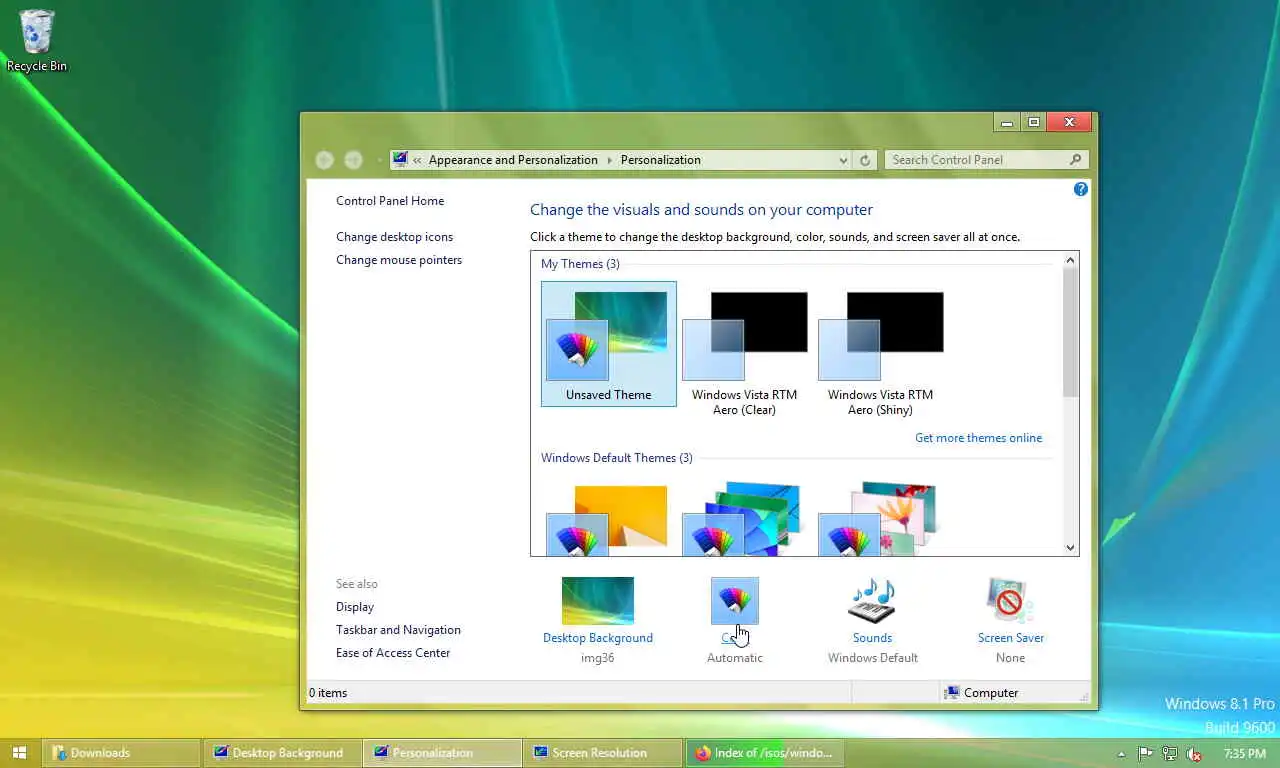Image resolution: width=1280 pixels, height=768 pixels.
Task: Switch to Screen Resolution taskbar window
Action: pos(604,753)
